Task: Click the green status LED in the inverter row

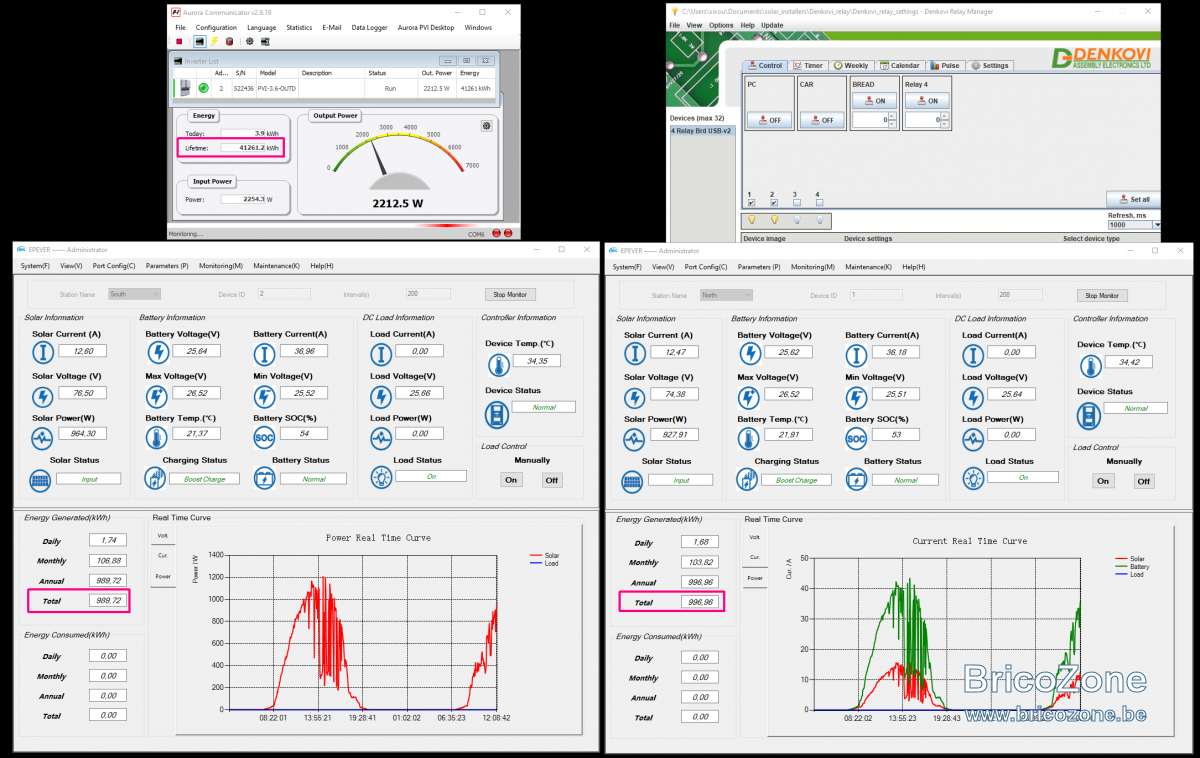Action: point(203,88)
